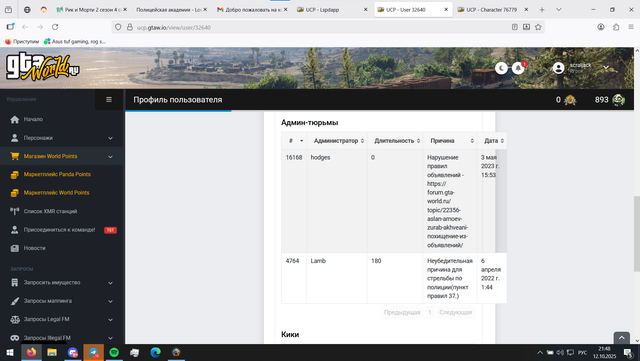The image size is (640, 361).
Task: Sort by Дата column
Action: tap(492, 141)
